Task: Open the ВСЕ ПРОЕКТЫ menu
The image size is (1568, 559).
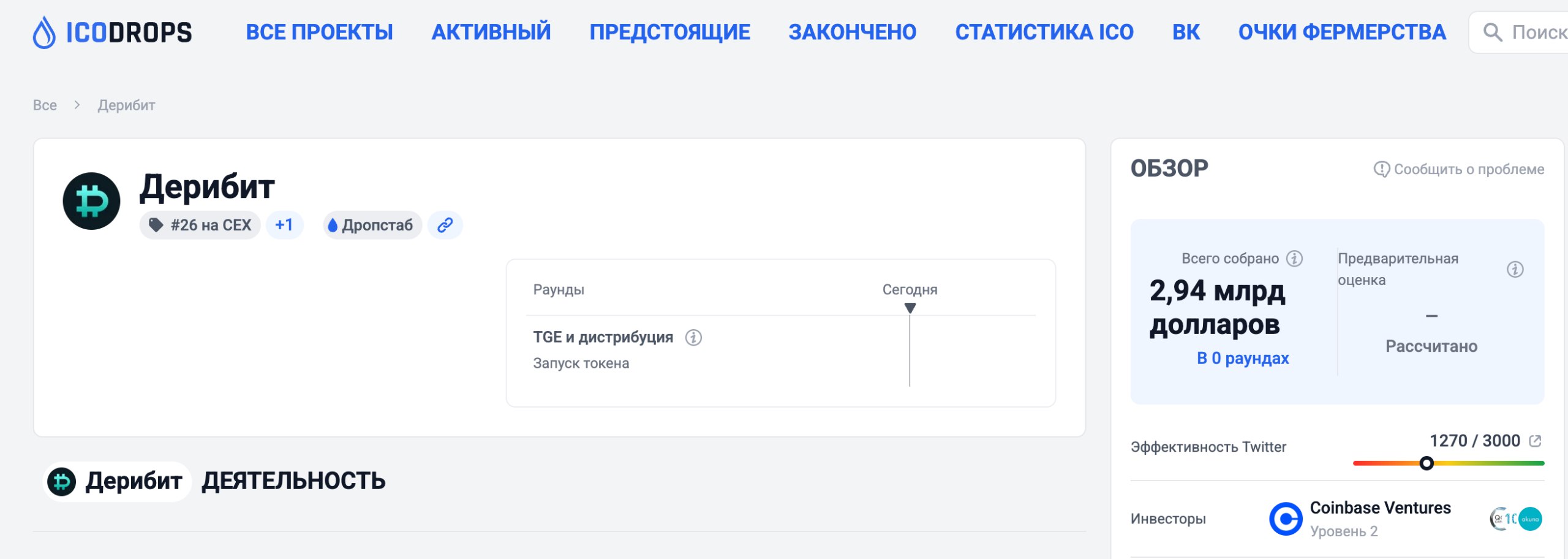Action: (x=319, y=32)
